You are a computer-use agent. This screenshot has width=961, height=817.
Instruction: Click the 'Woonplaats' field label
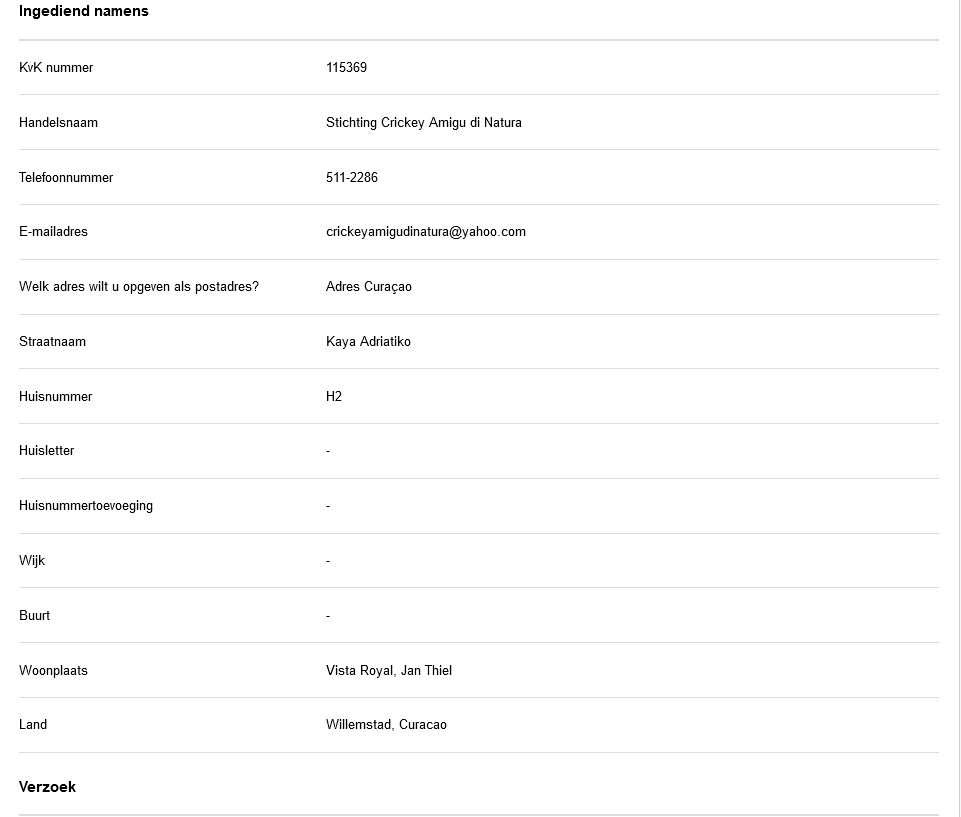pos(53,671)
